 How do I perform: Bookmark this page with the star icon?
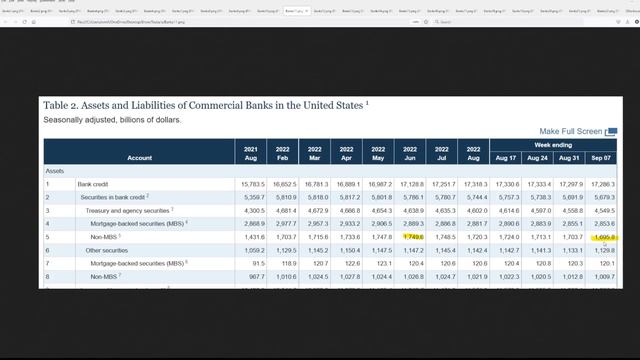coord(426,22)
